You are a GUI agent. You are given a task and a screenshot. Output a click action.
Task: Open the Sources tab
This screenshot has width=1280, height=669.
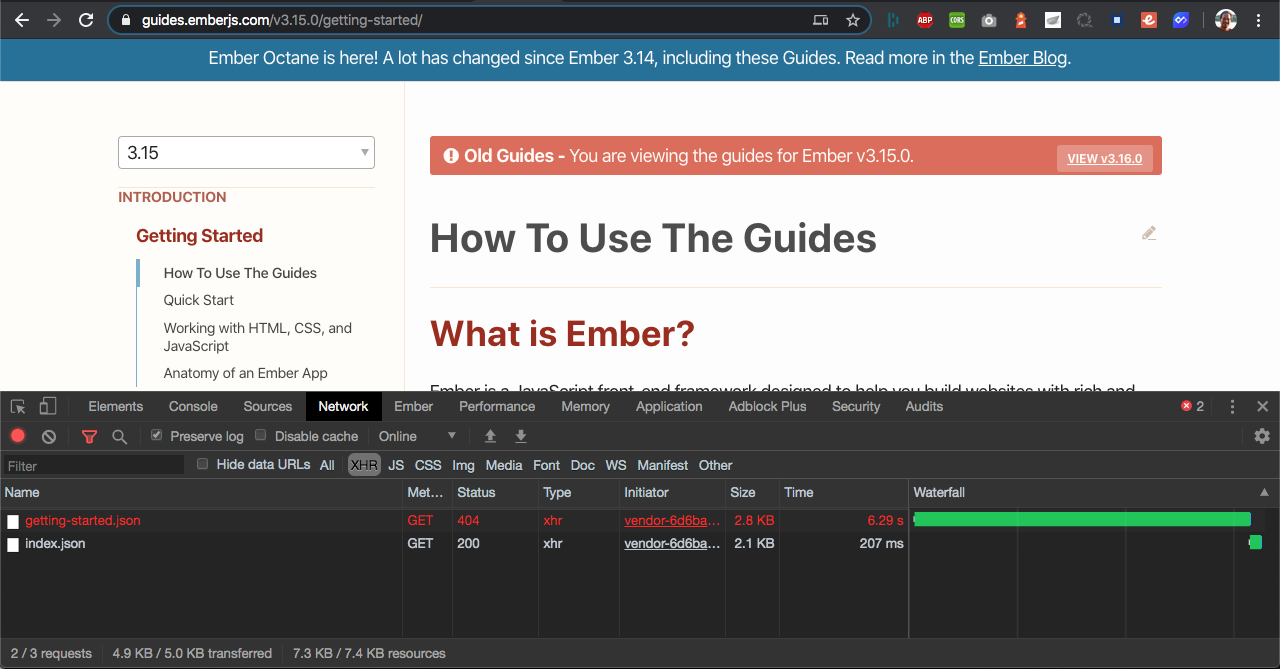pos(268,406)
